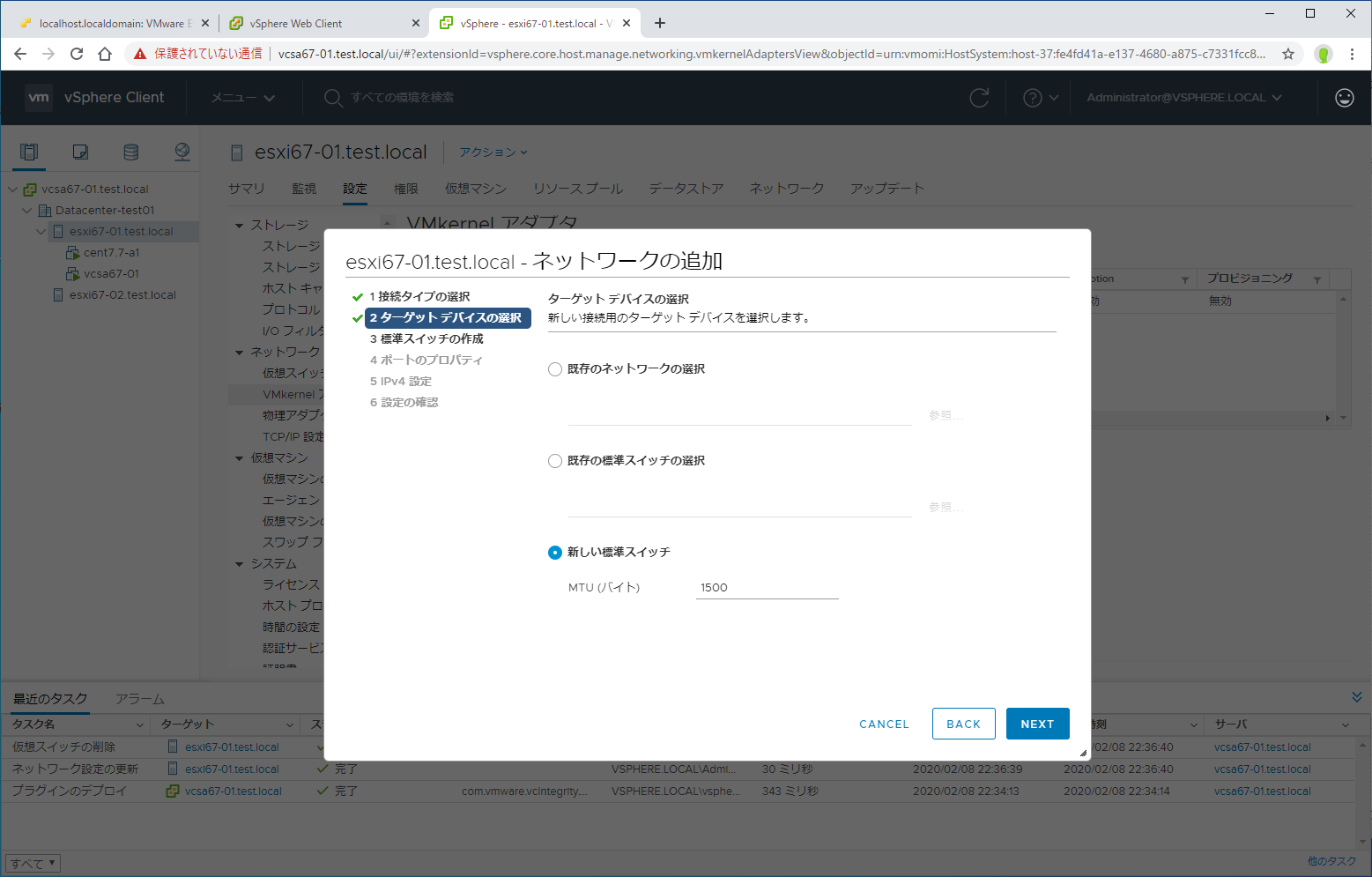1372x877 pixels.
Task: Go back in browser history
Action: click(20, 54)
